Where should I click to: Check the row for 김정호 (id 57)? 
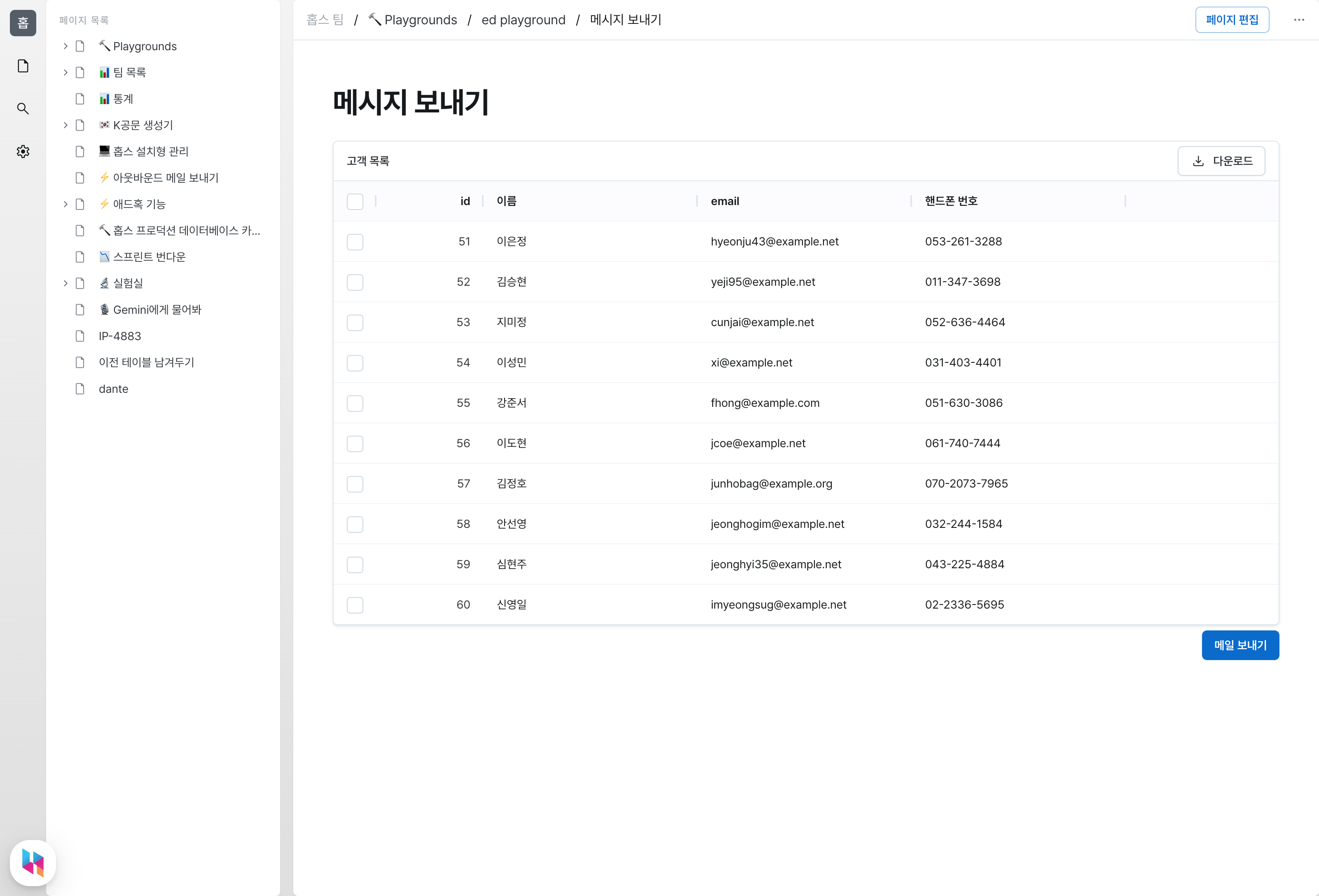[355, 484]
